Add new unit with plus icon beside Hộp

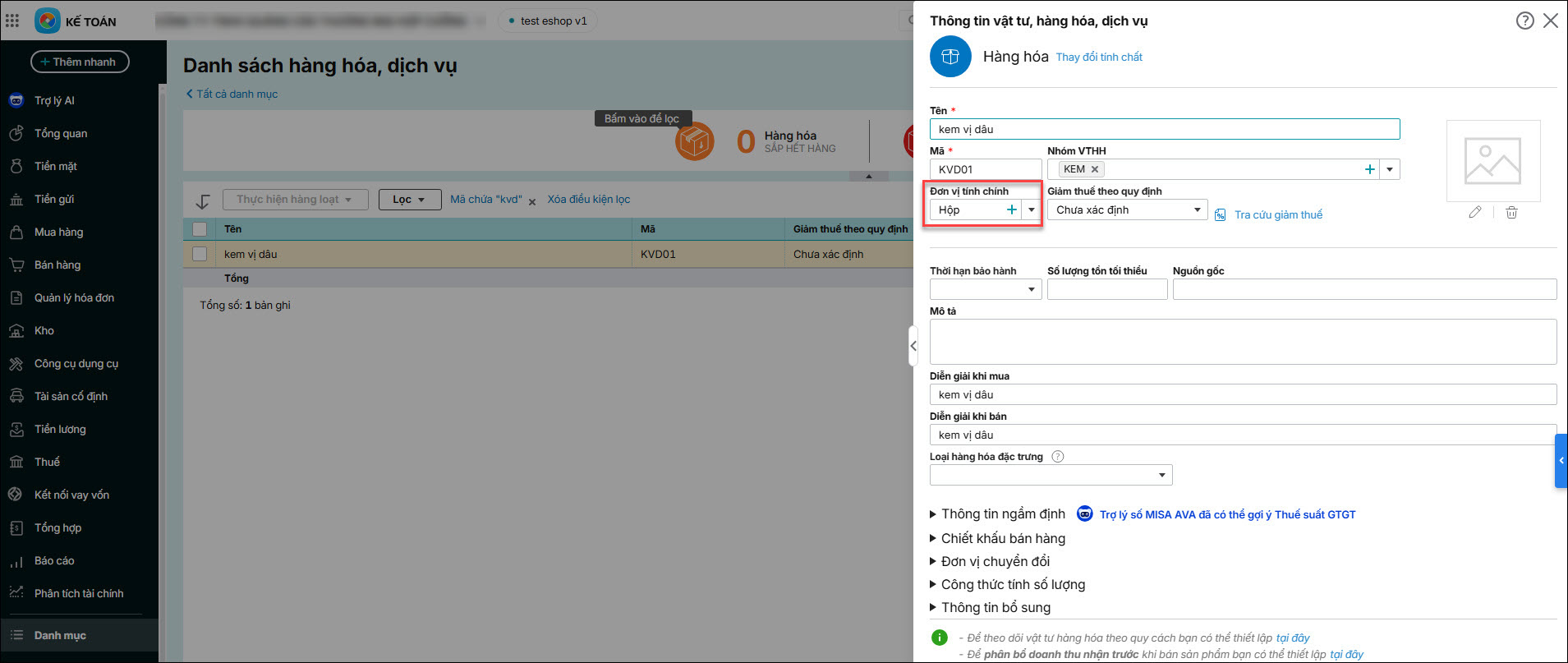click(1011, 210)
